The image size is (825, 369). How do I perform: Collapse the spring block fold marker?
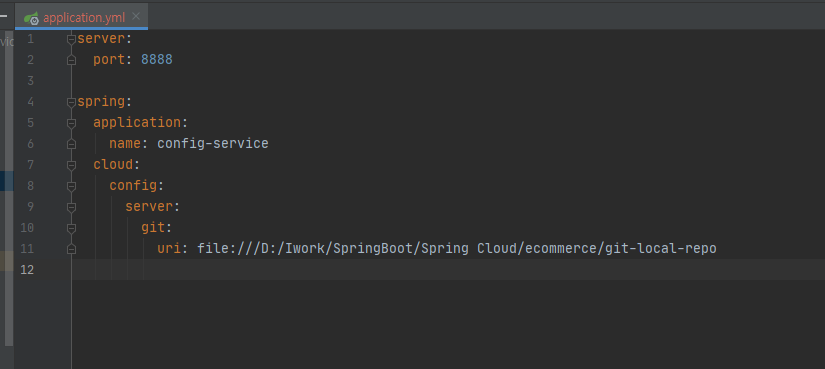point(72,102)
